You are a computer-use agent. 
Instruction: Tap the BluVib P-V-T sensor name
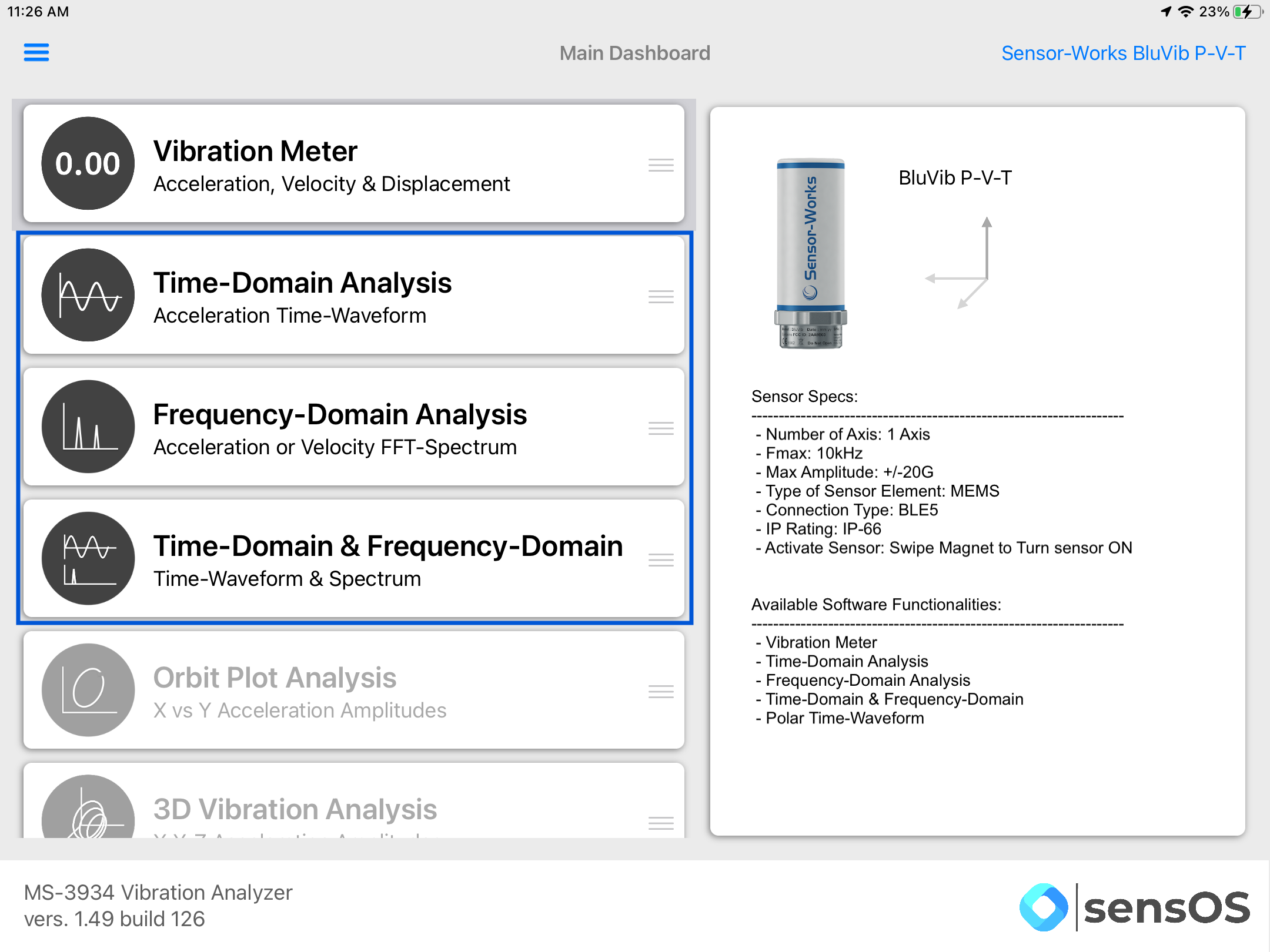pos(955,177)
